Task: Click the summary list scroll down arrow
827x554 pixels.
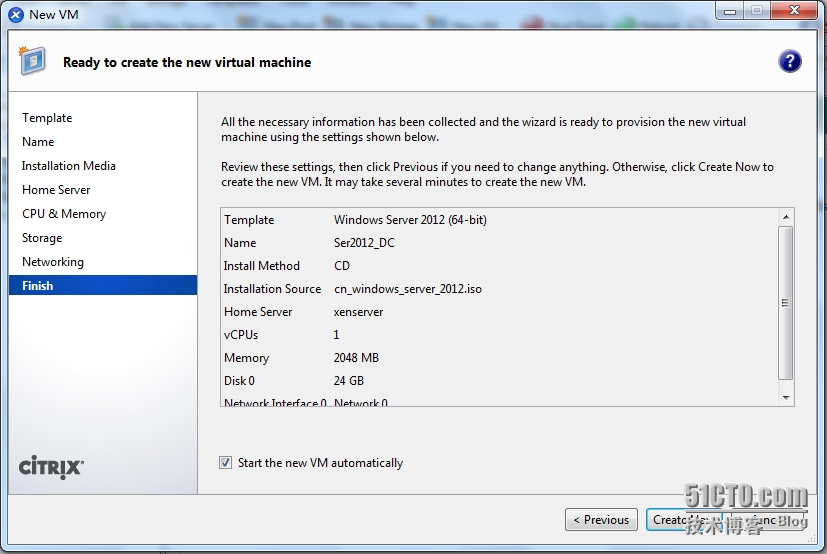Action: point(786,397)
